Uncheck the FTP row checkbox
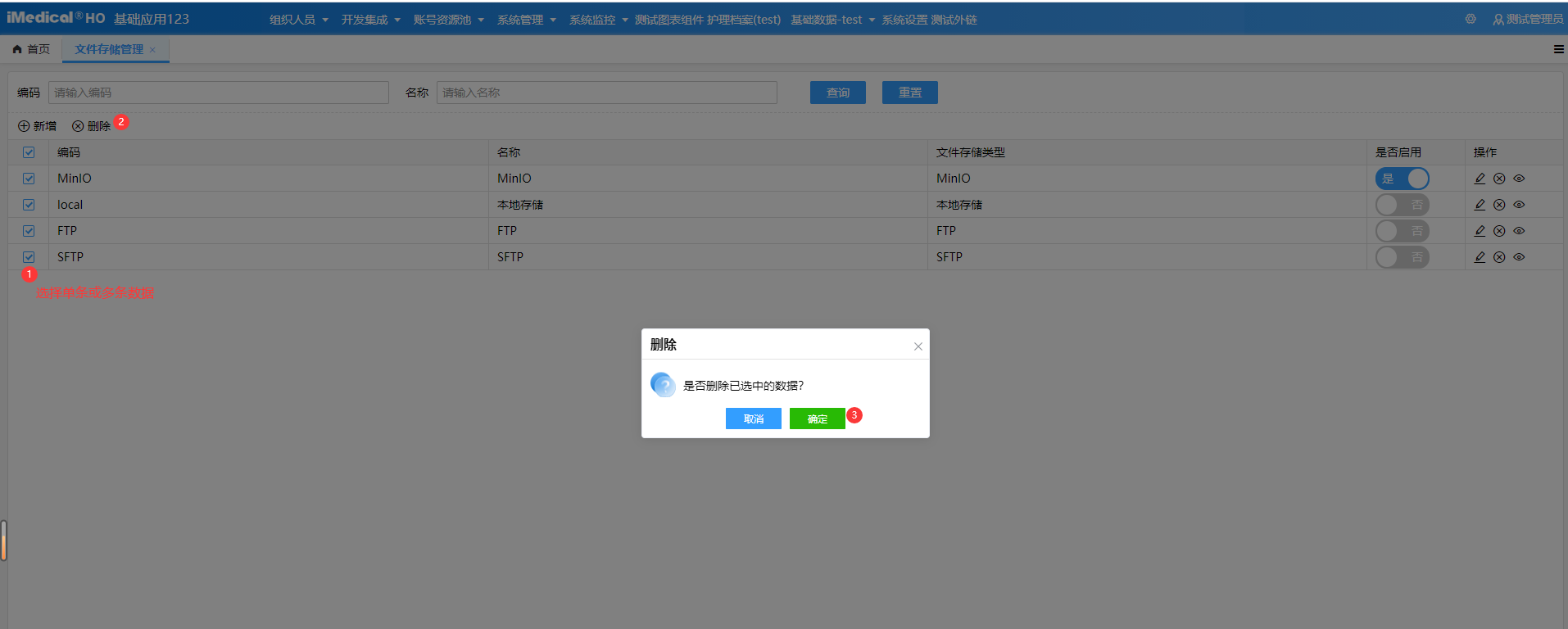 click(x=29, y=231)
